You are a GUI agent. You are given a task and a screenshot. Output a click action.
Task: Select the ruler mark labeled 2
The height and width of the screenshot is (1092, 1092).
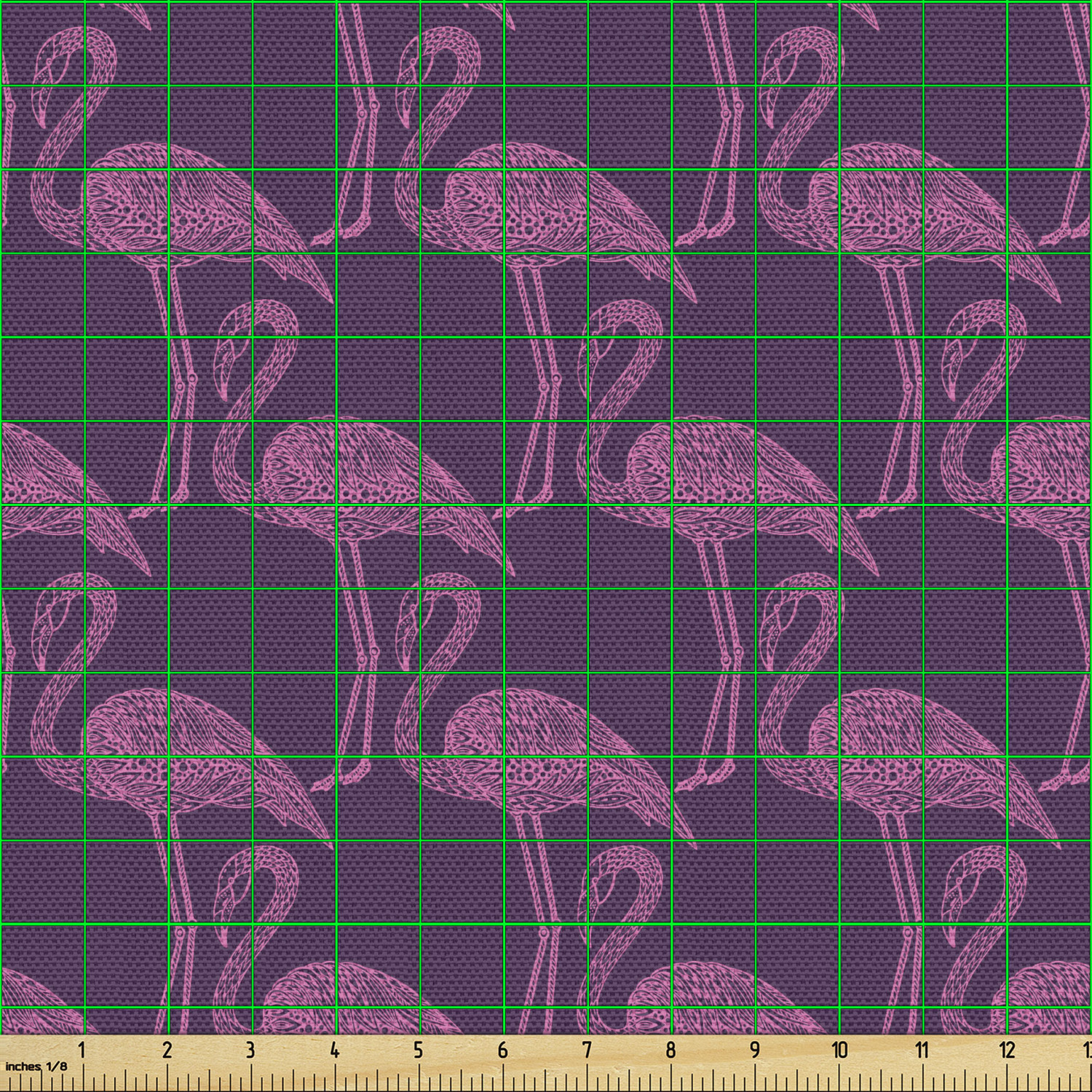[167, 1051]
